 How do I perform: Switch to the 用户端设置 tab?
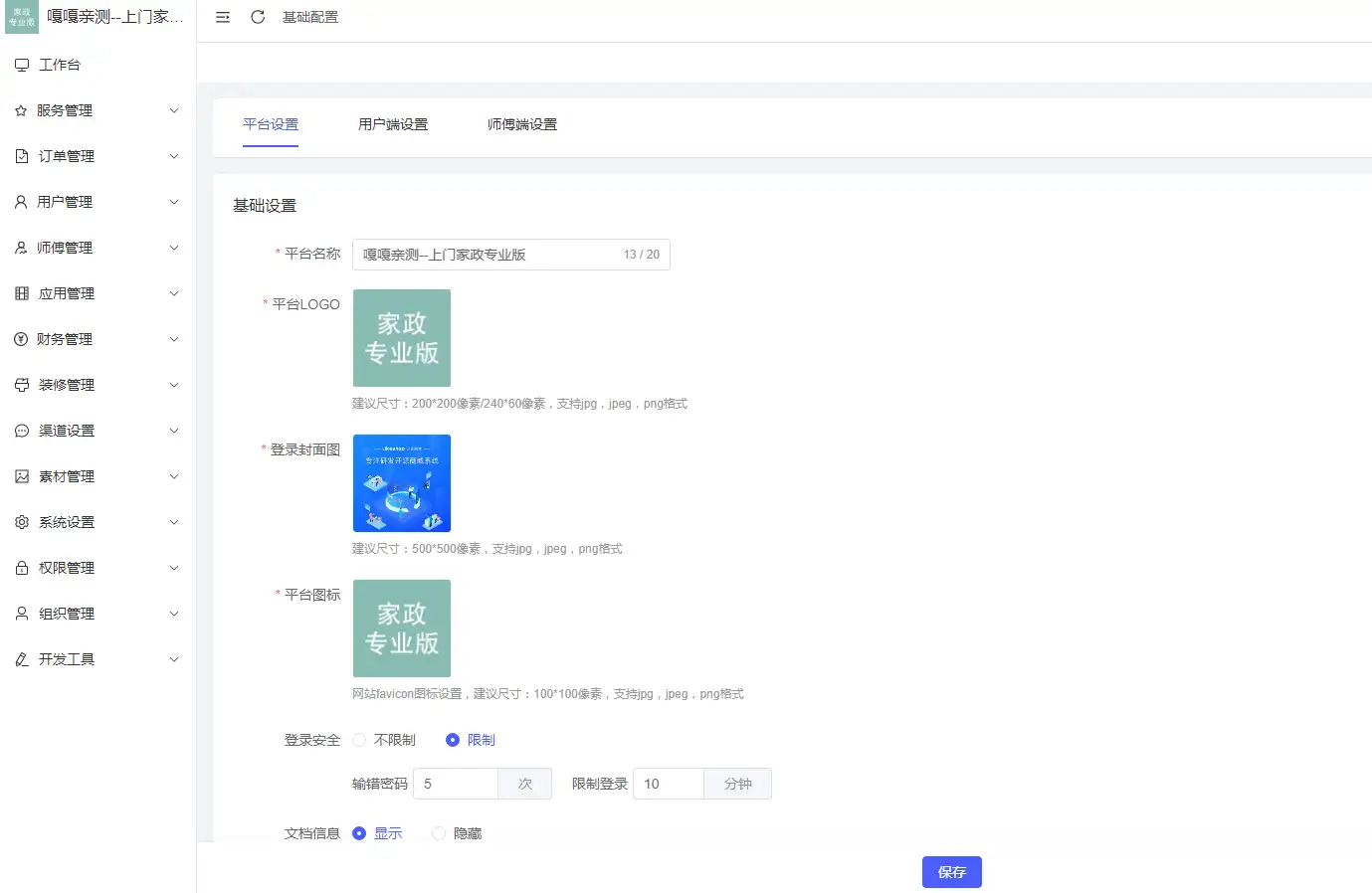pos(394,124)
